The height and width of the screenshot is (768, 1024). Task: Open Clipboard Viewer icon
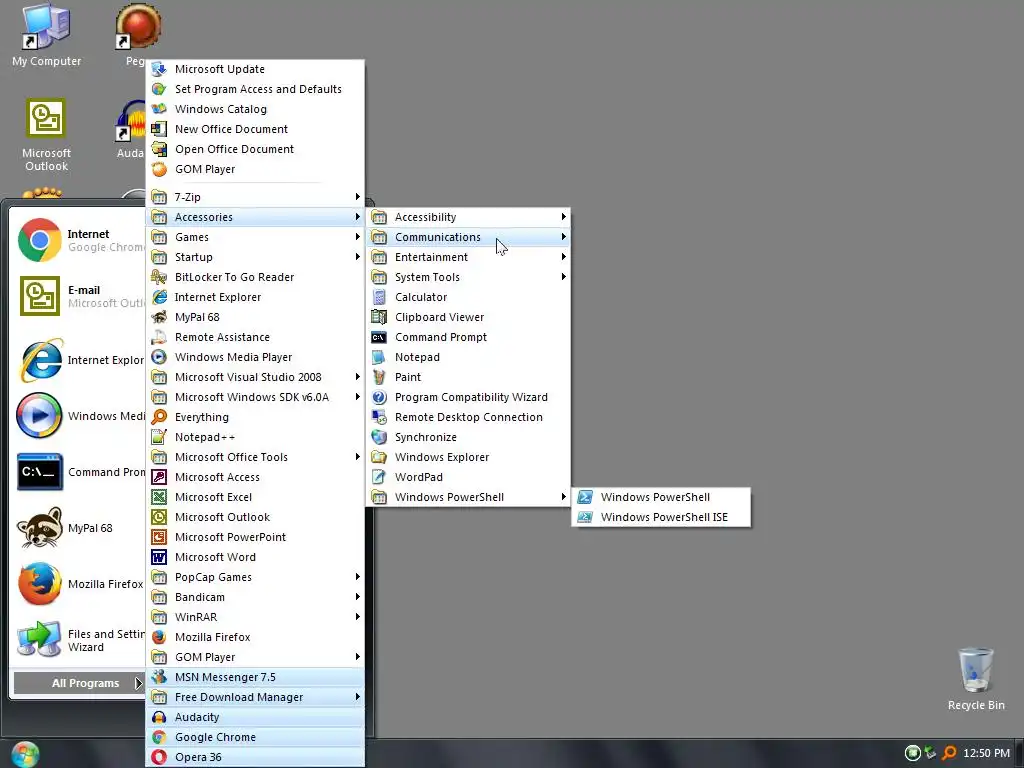coord(379,317)
